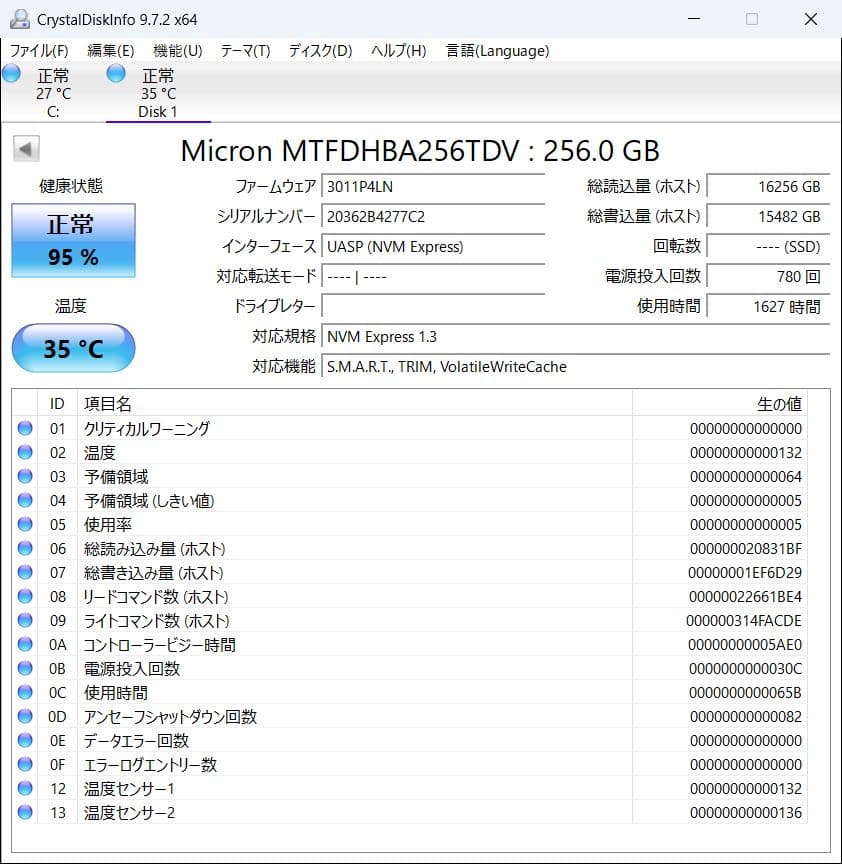Click the CrystalDiskInfo app icon in title bar
This screenshot has width=842, height=864.
tap(20, 19)
